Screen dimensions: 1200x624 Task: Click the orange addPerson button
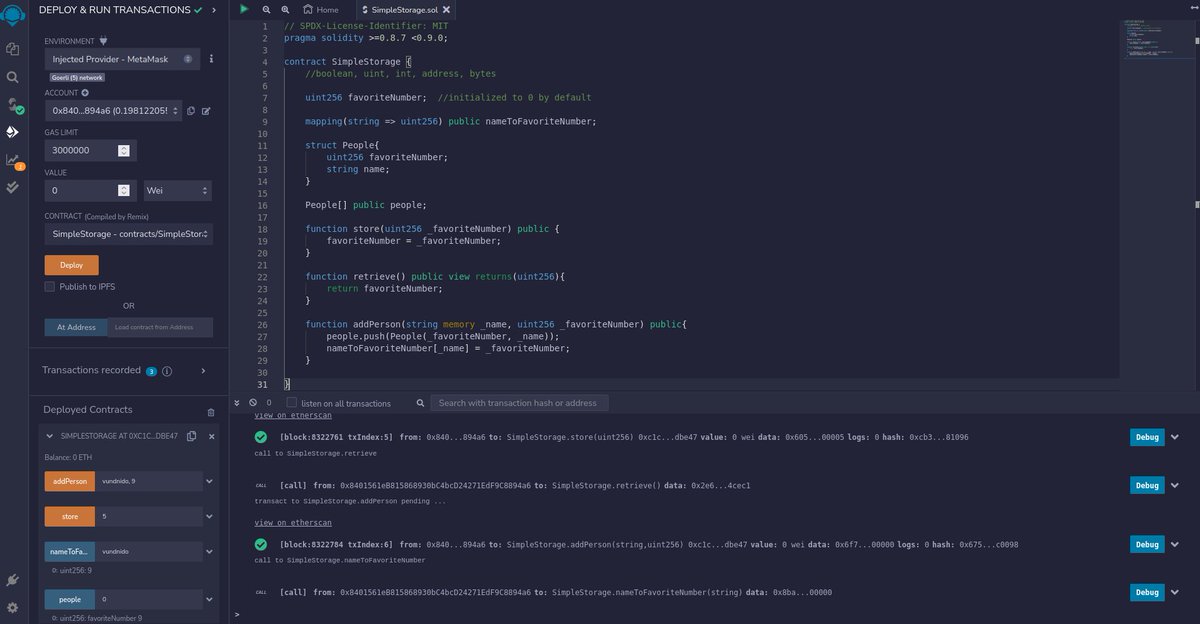tap(70, 481)
